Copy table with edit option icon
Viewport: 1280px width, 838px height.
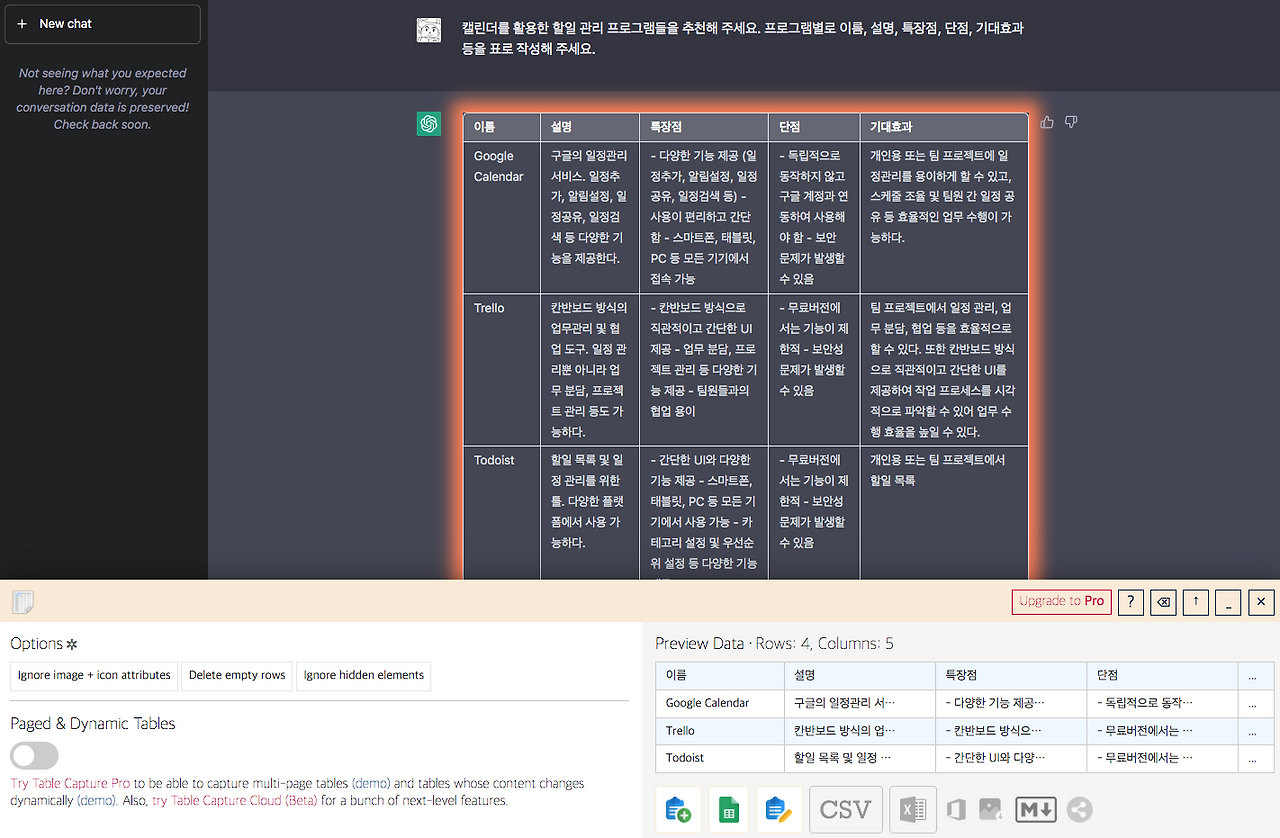778,810
